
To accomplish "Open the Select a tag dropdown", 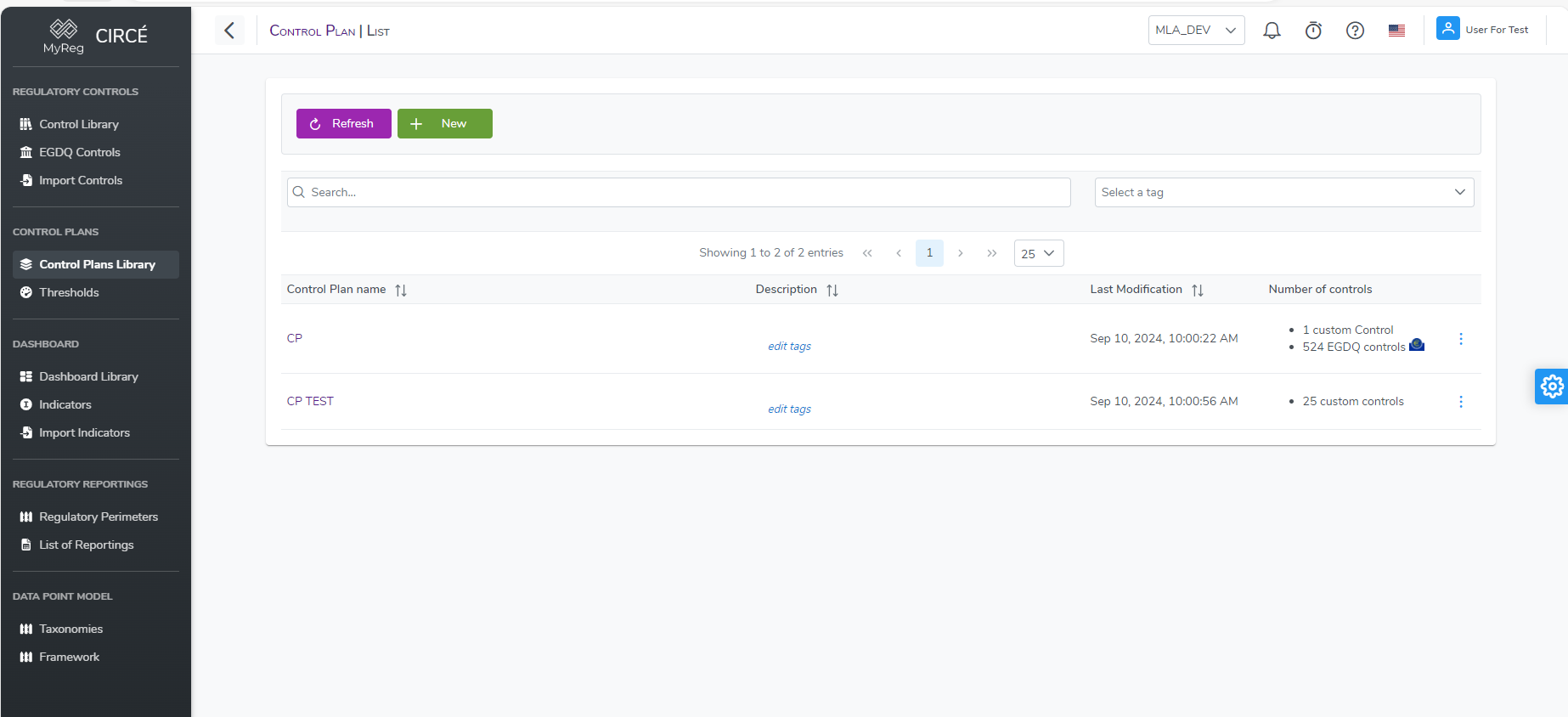I will [1283, 193].
